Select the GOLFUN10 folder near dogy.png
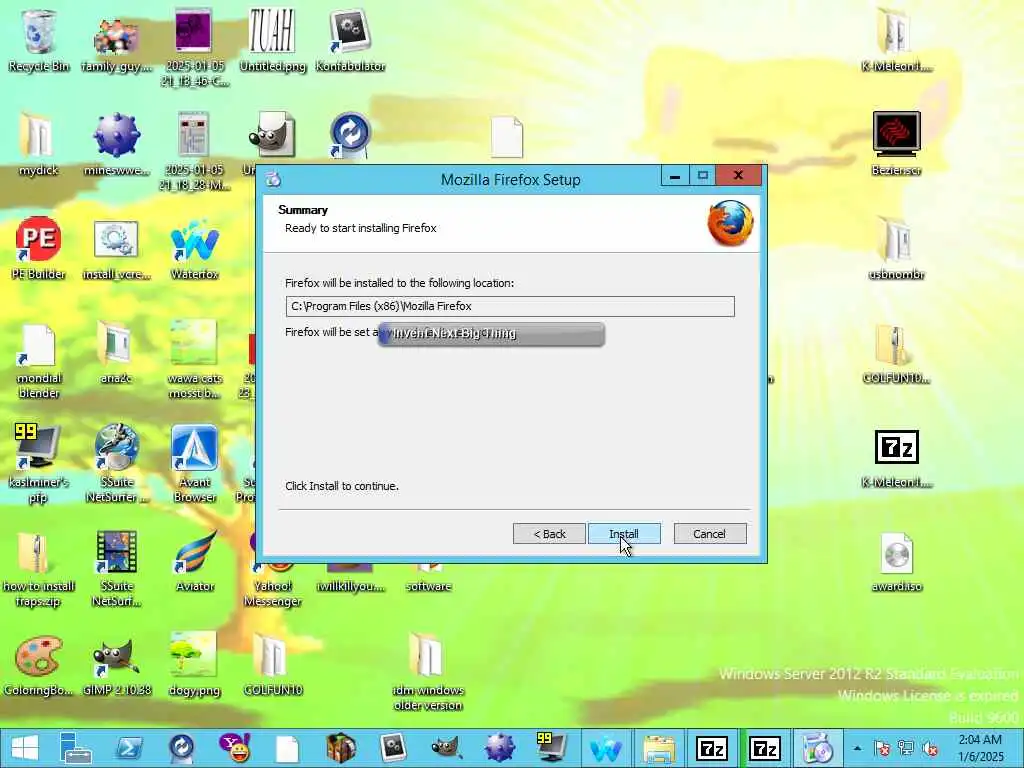Image resolution: width=1024 pixels, height=768 pixels. (x=272, y=665)
